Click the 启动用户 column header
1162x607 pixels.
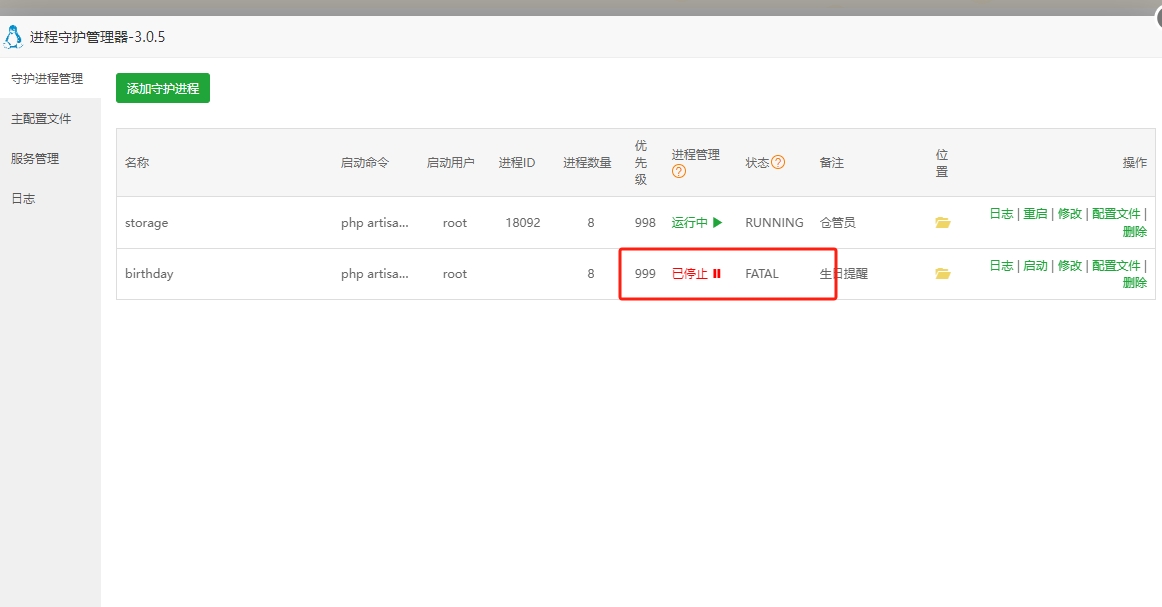pyautogui.click(x=451, y=162)
